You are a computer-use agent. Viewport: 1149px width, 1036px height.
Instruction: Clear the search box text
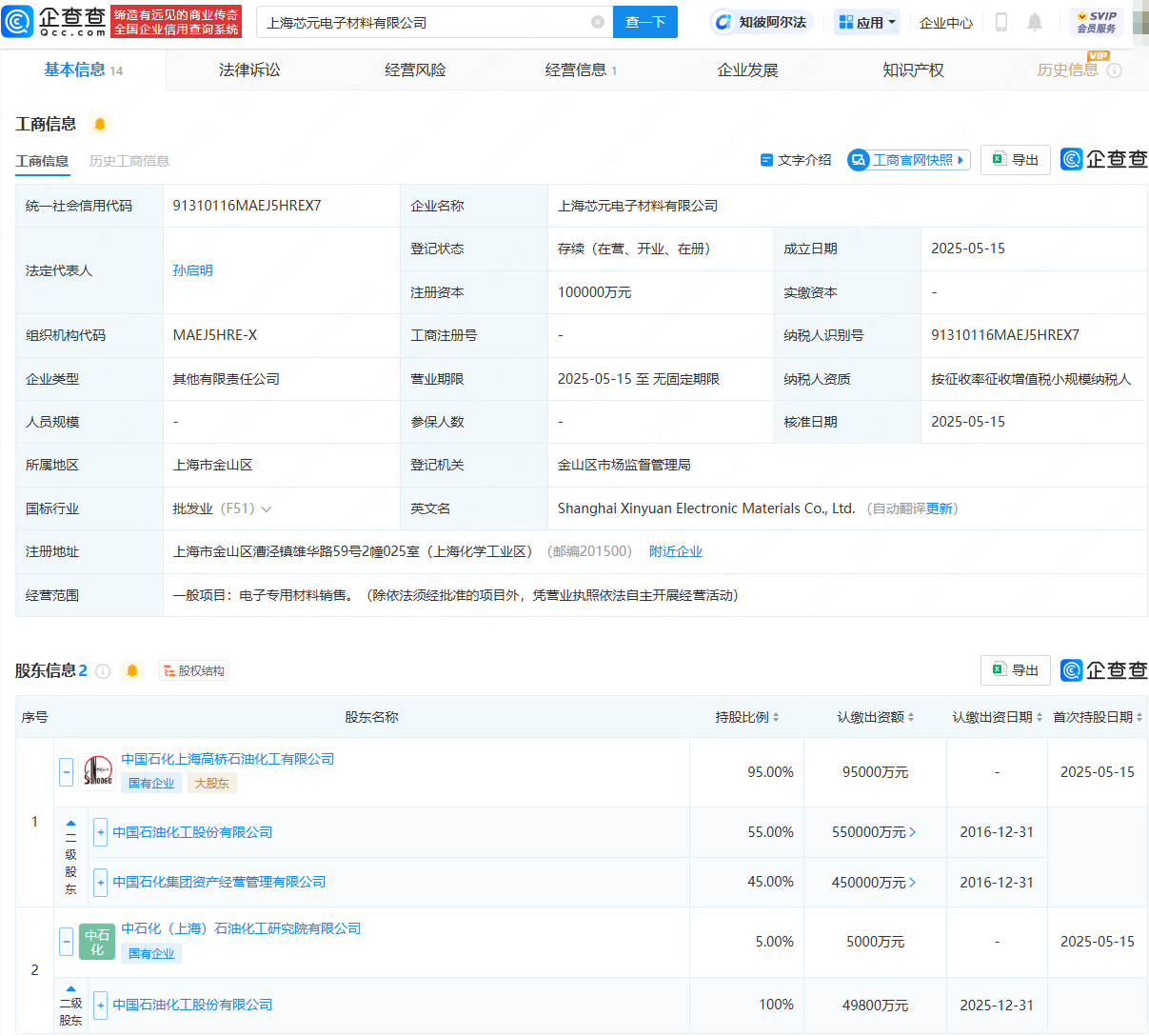coord(598,22)
